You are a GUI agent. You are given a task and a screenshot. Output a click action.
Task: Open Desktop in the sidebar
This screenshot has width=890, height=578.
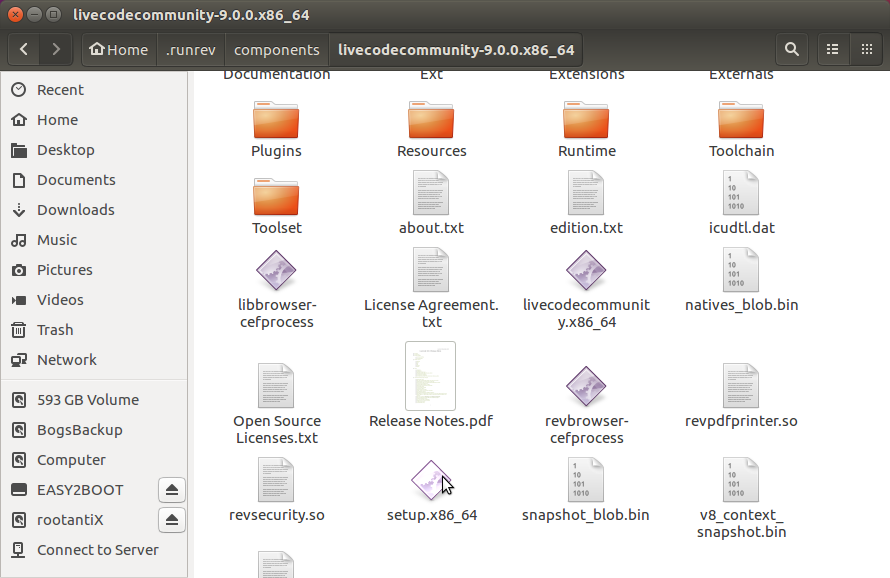[x=94, y=150]
